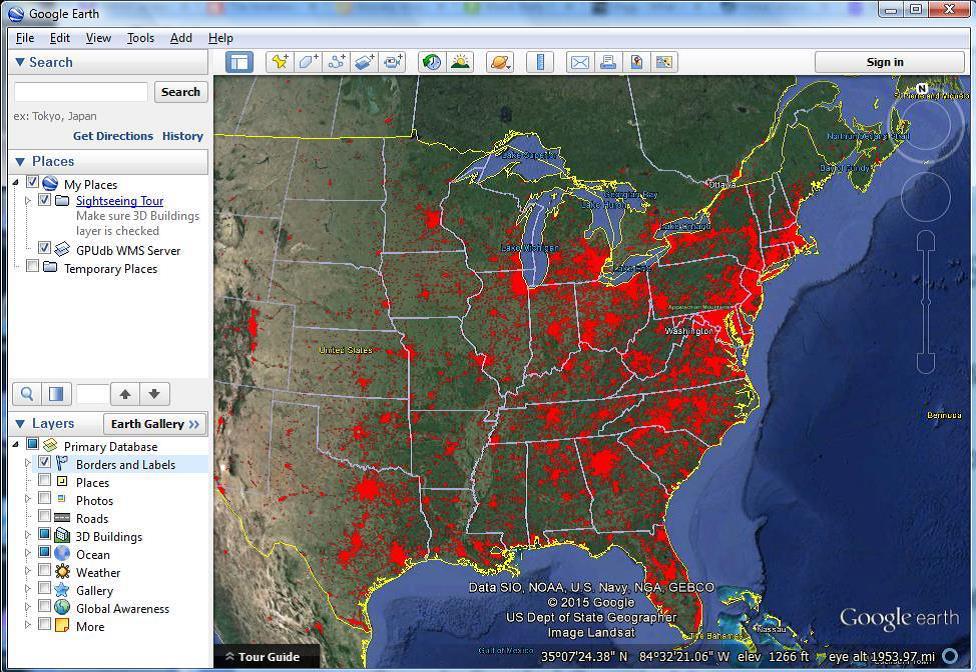
Task: Click the N on the compass ring
Action: 922,89
